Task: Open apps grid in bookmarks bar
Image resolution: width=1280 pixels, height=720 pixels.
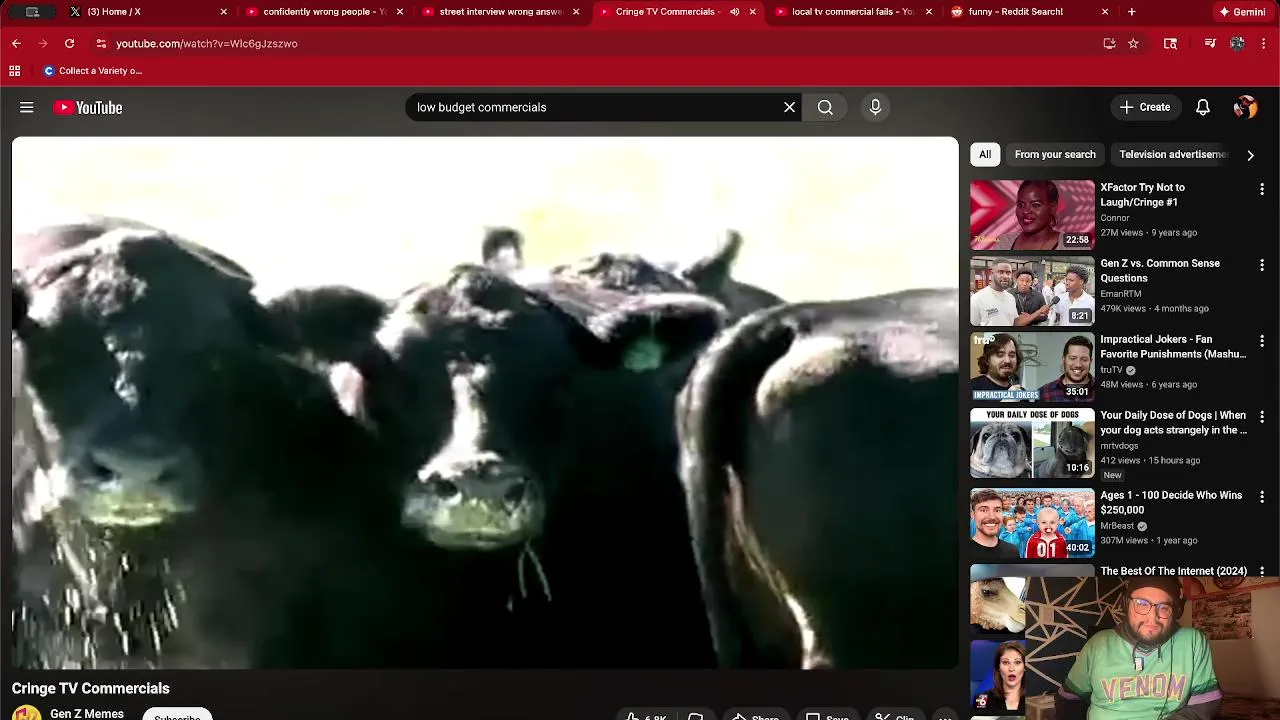Action: (x=15, y=71)
